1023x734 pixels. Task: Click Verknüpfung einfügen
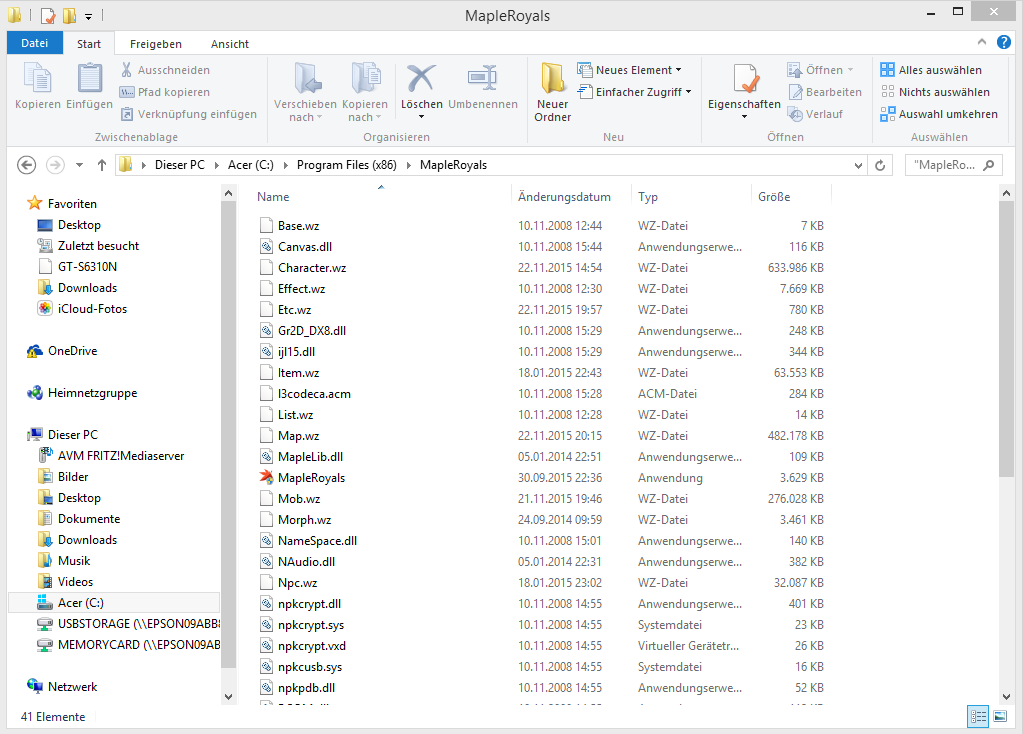[189, 114]
